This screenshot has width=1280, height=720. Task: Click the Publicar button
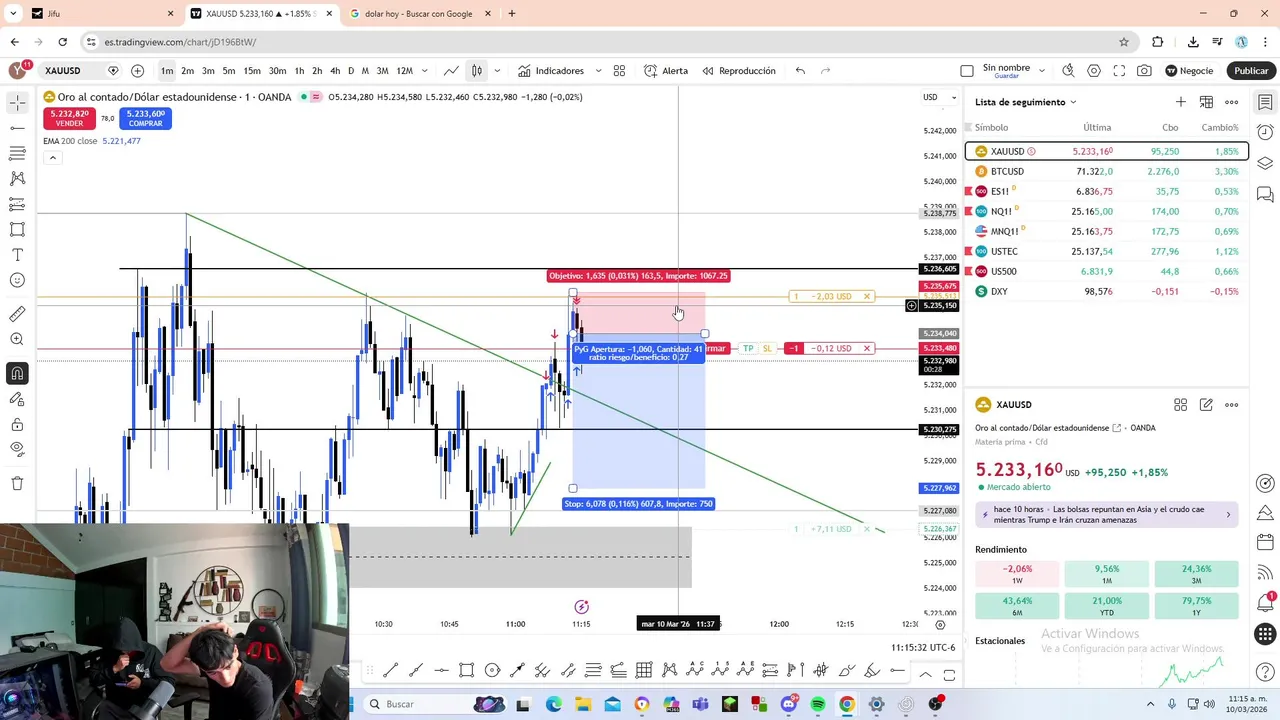pos(1251,71)
